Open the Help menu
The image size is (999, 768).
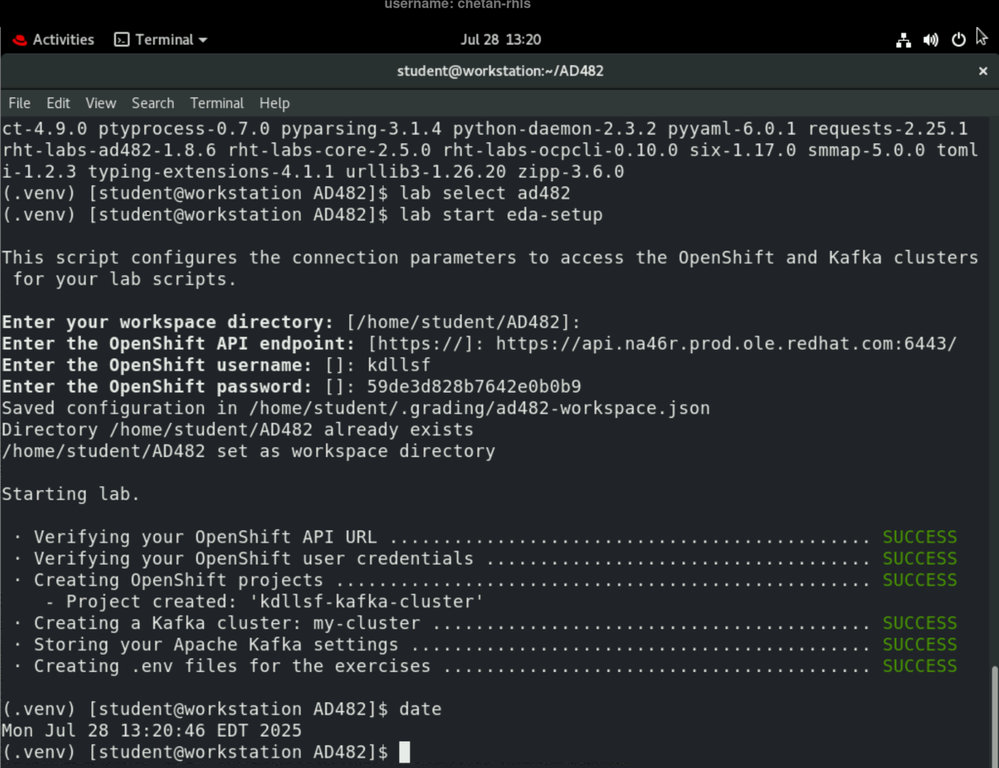[274, 103]
